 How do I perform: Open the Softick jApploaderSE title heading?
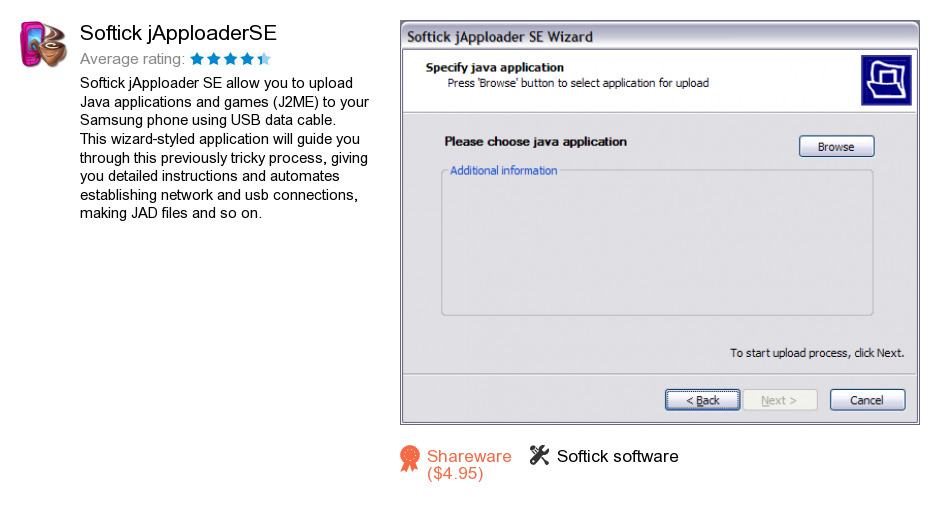point(178,33)
